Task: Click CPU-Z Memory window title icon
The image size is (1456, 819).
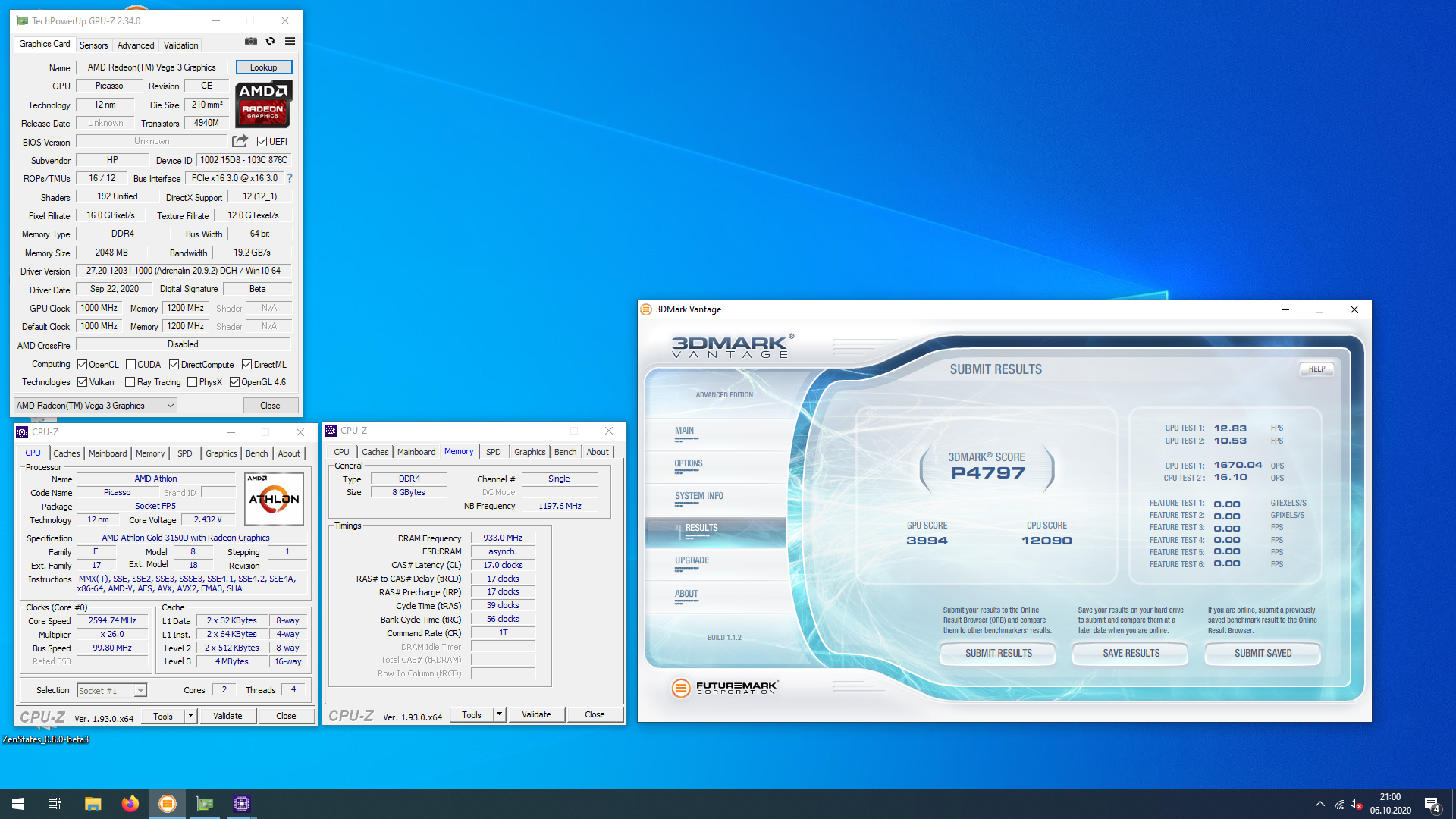Action: click(x=331, y=431)
